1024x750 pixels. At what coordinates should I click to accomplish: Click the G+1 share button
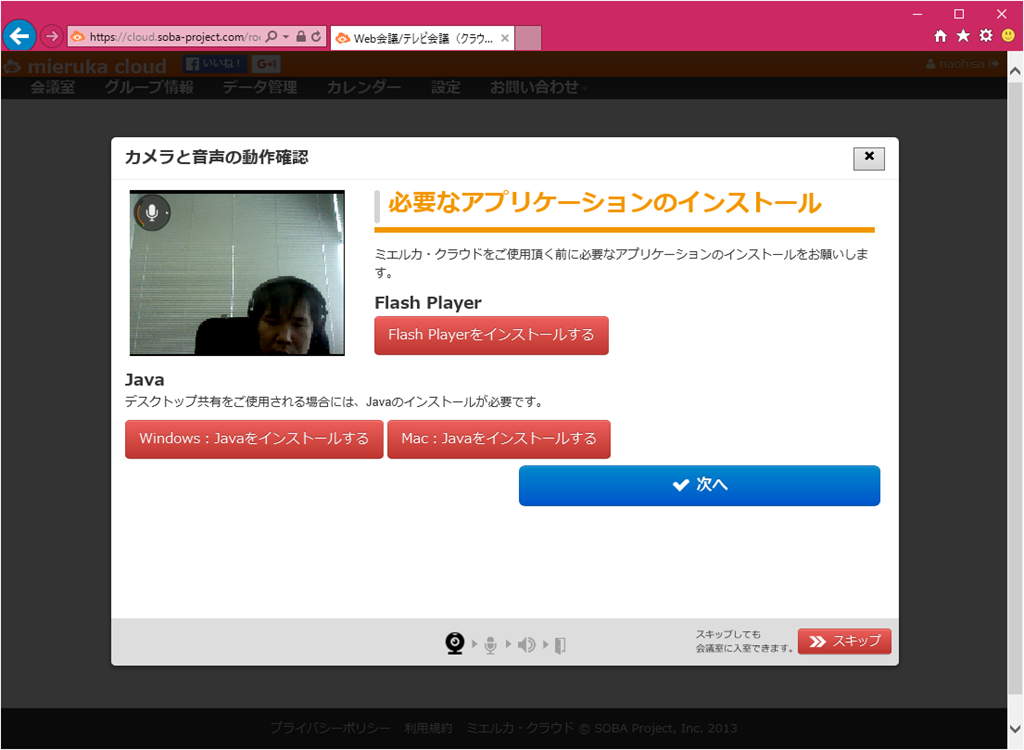click(266, 64)
